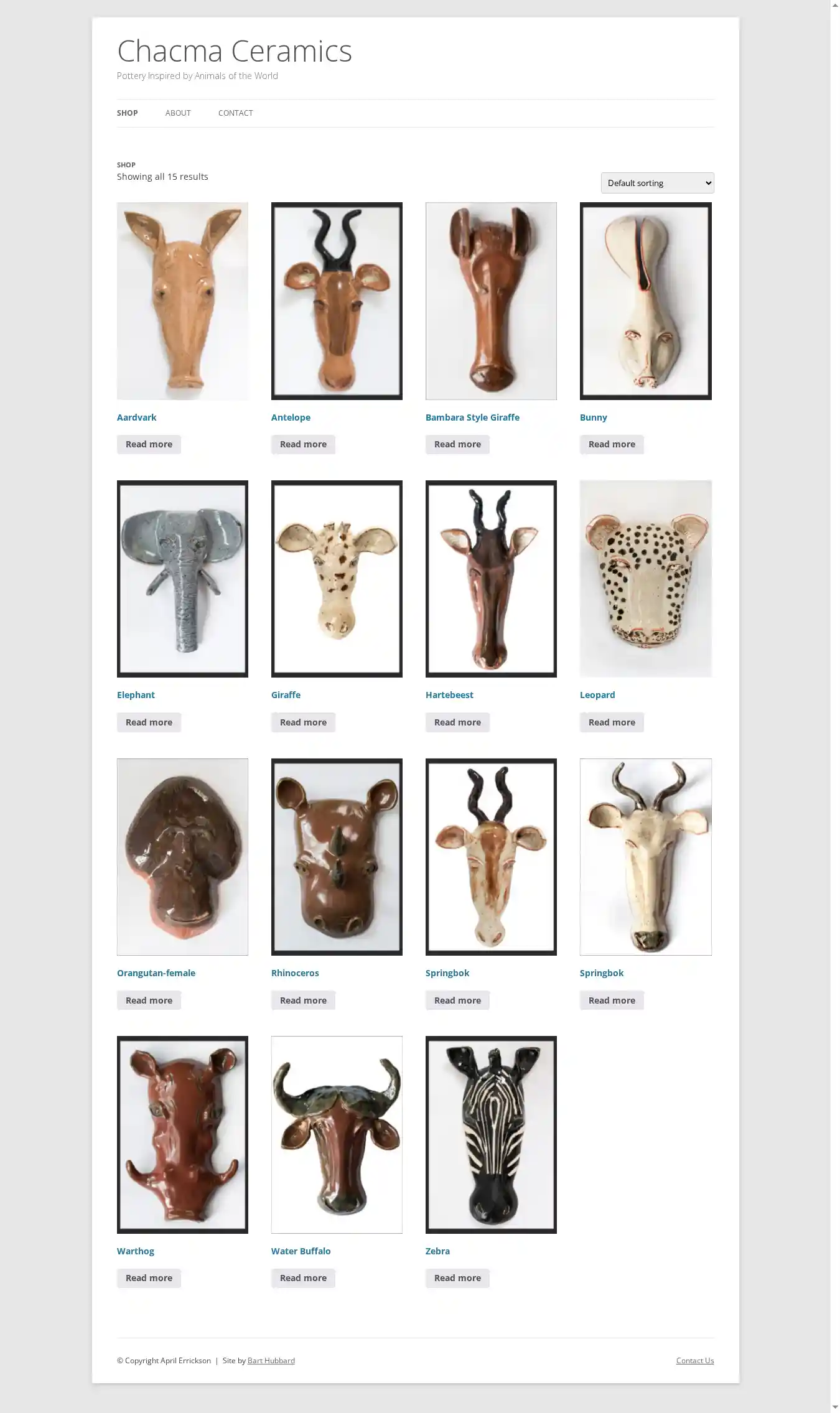Open the Aardvark mask product image

click(x=182, y=301)
